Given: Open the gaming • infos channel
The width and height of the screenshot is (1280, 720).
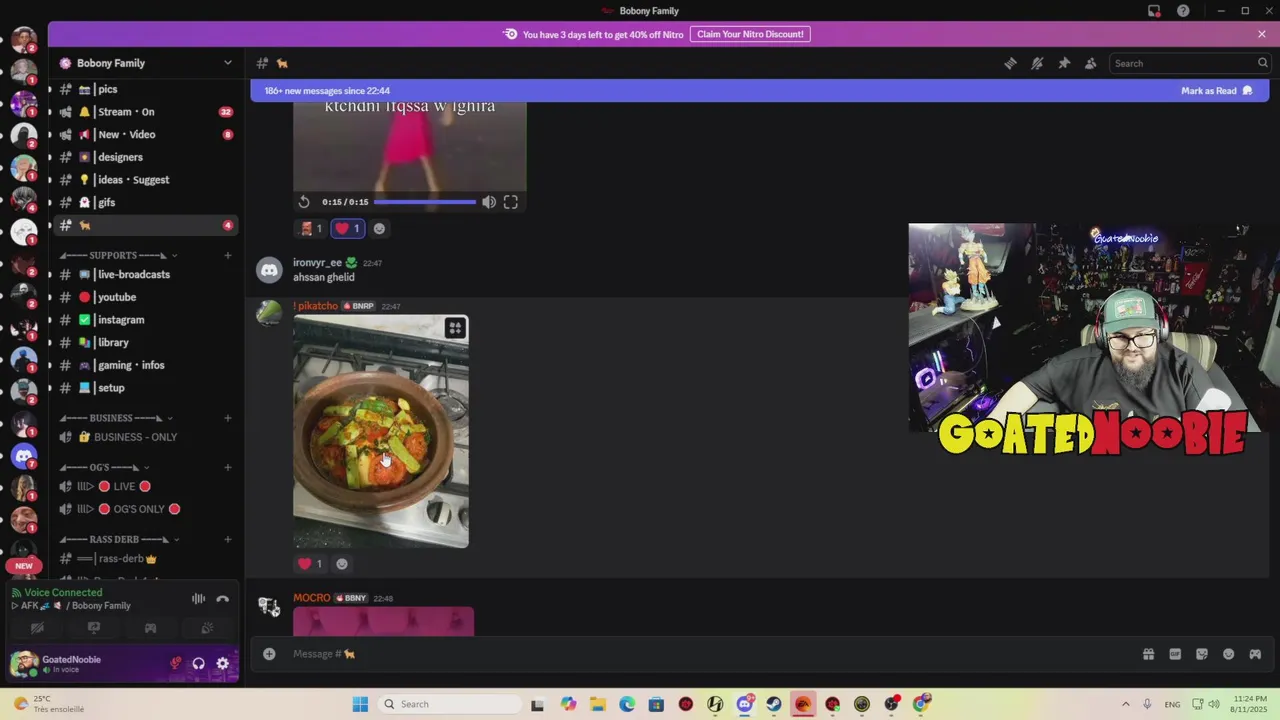Looking at the screenshot, I should coord(145,365).
